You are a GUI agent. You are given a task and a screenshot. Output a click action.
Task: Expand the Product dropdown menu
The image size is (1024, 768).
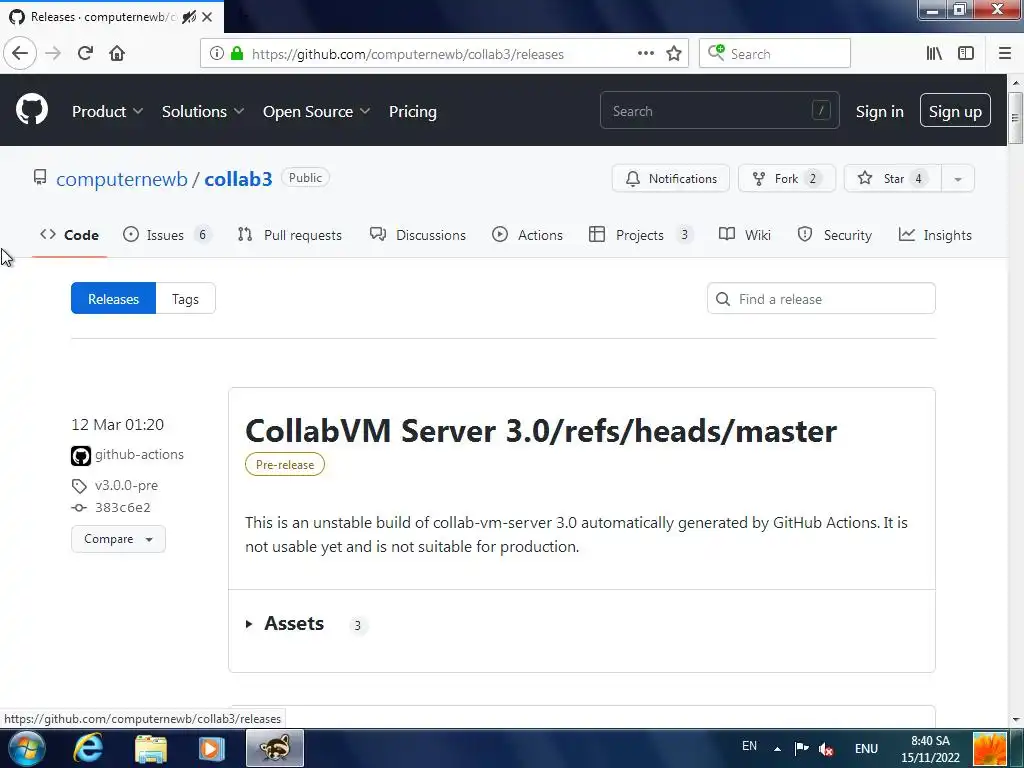[x=108, y=112]
